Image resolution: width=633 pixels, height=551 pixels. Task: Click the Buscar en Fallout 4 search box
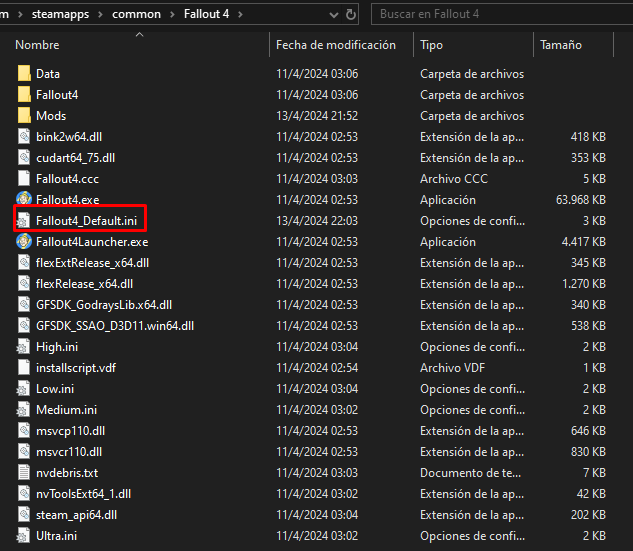tap(502, 14)
